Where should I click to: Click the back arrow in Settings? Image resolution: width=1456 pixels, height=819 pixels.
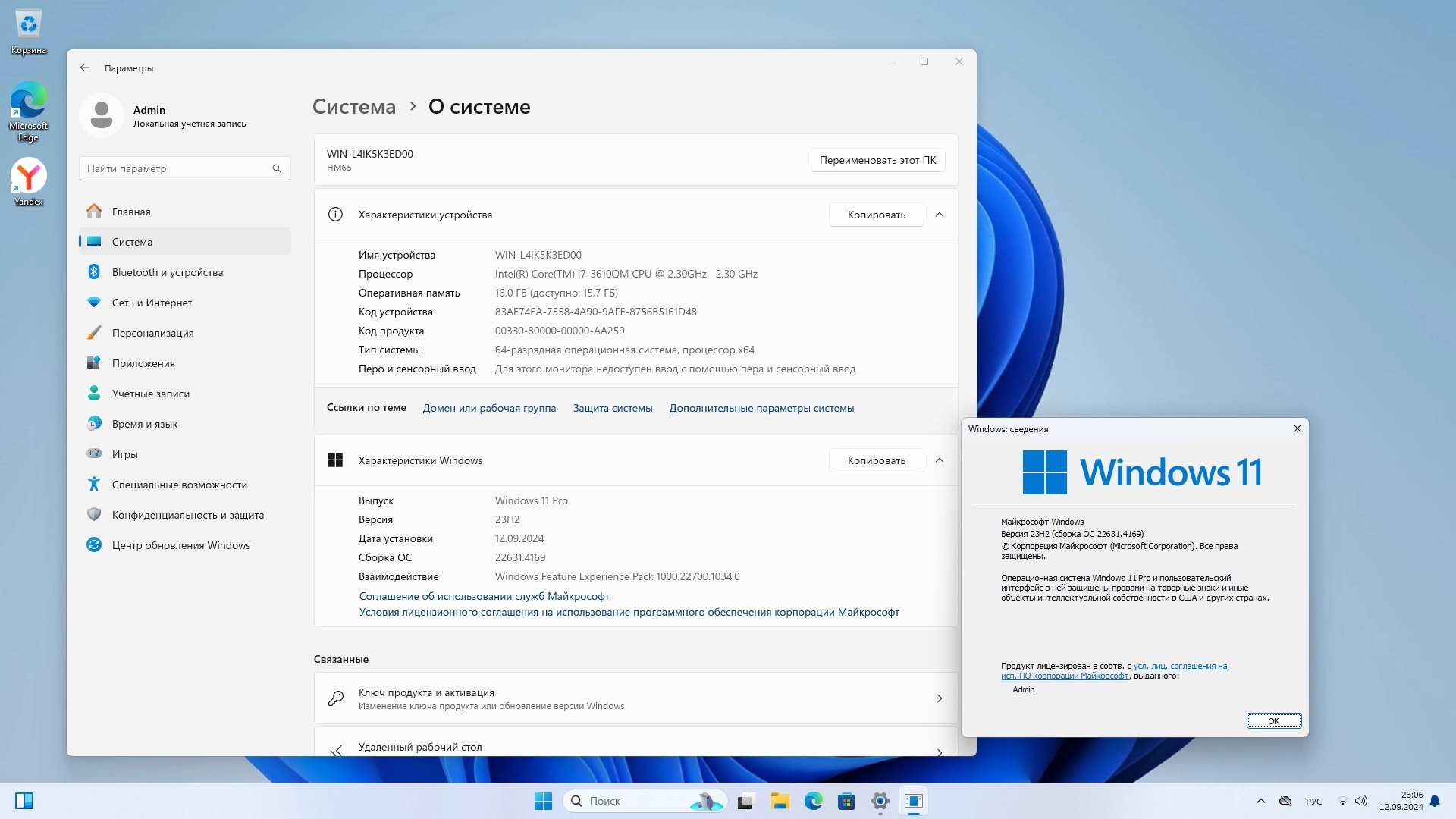pyautogui.click(x=85, y=68)
